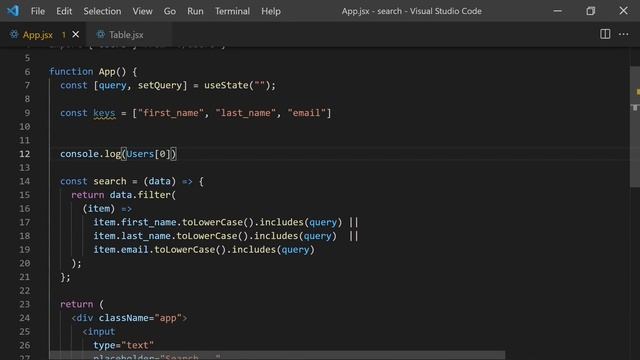The image size is (640, 360).
Task: Click 'data.filter(' on line 15
Action: coord(142,195)
